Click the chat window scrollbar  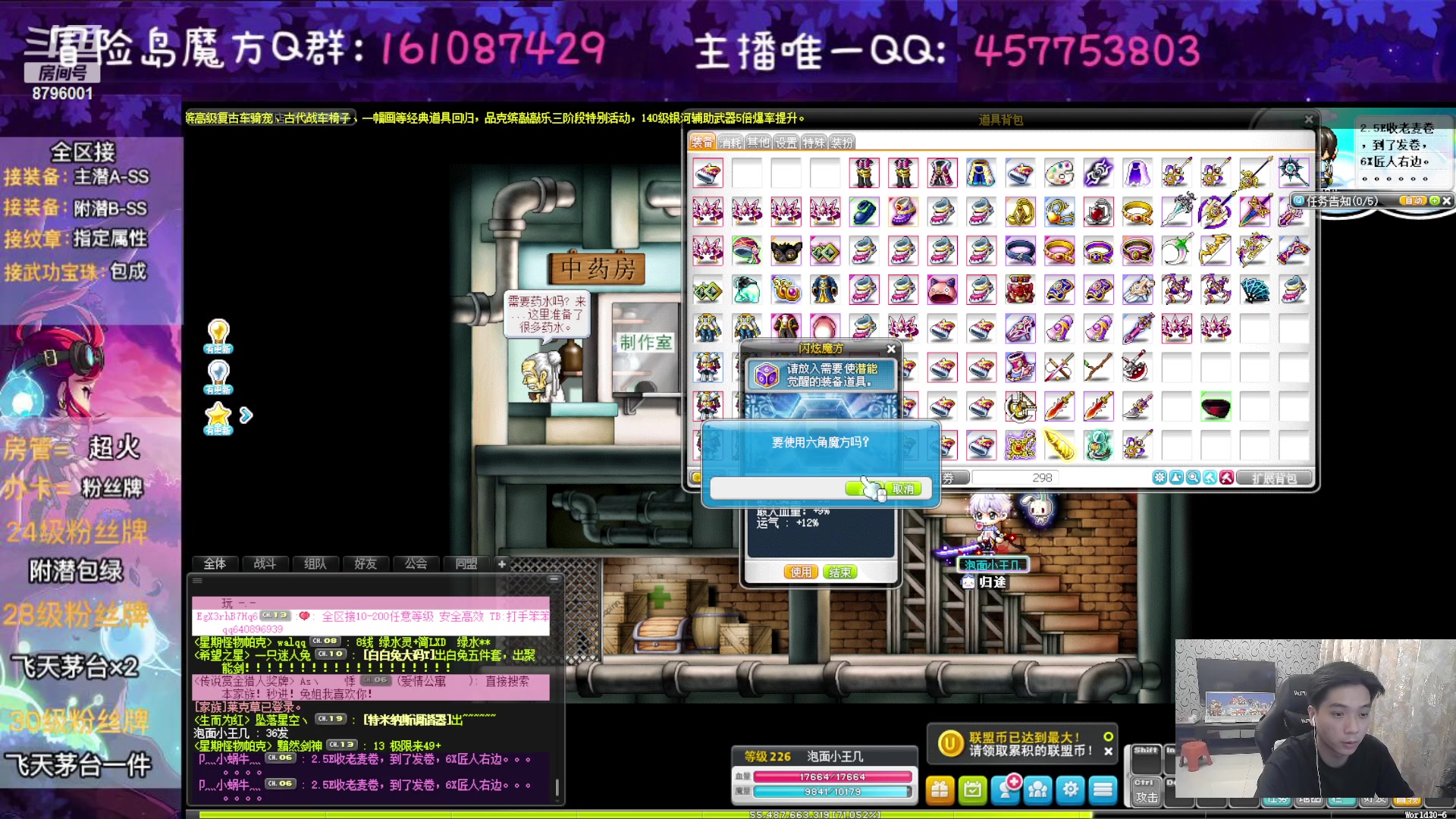coord(557,787)
